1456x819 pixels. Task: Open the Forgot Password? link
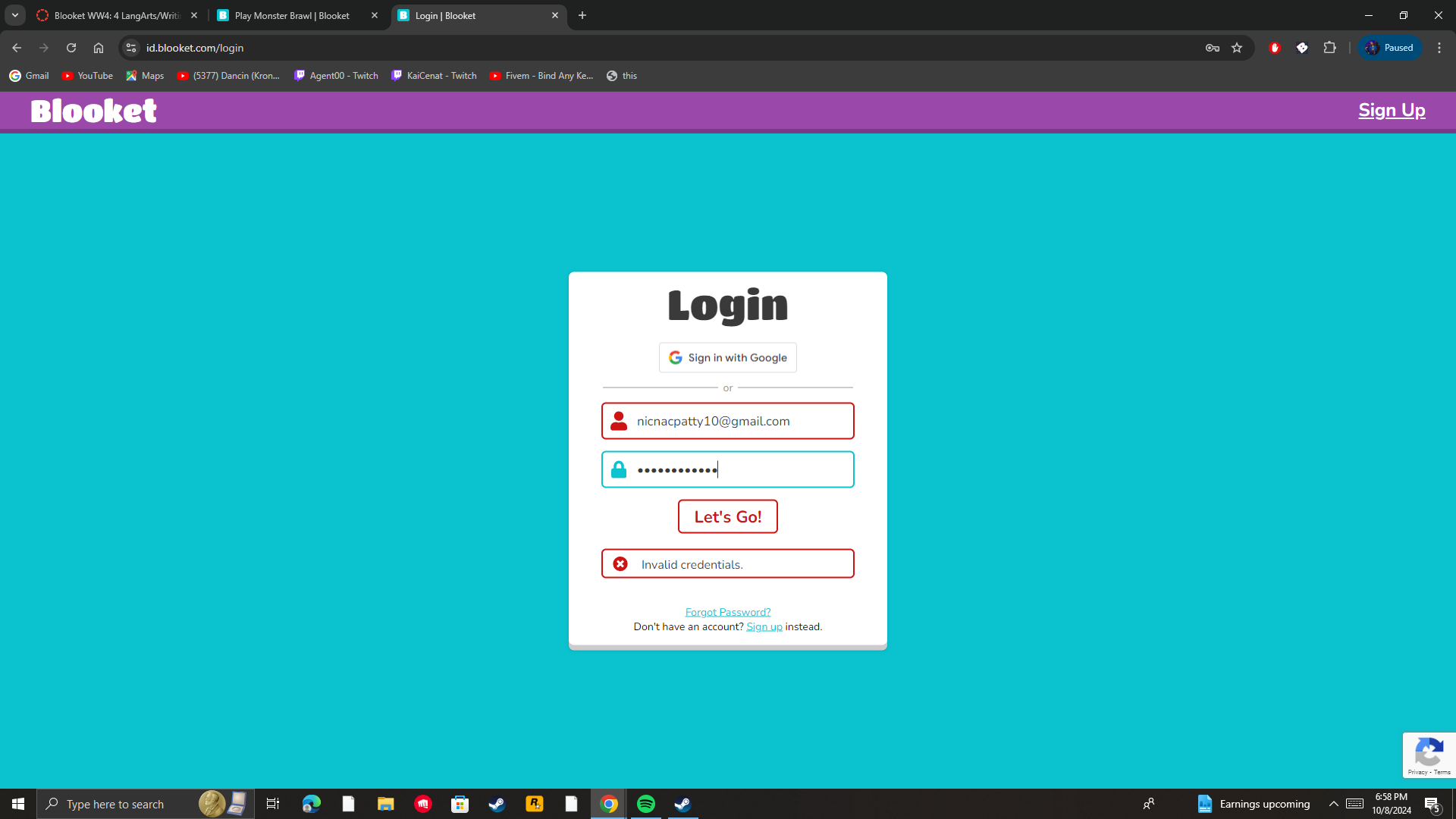click(727, 612)
